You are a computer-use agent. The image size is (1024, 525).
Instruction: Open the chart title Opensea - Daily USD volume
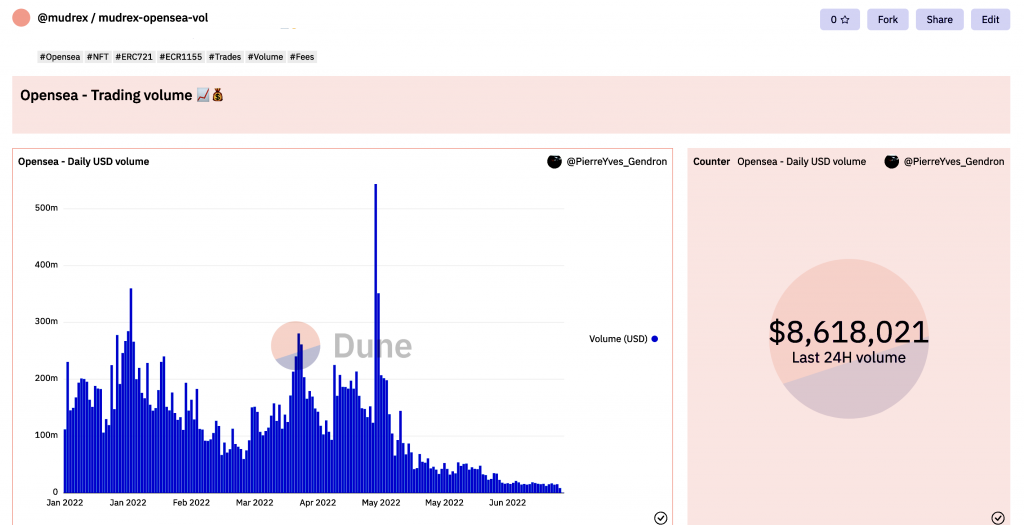point(84,161)
